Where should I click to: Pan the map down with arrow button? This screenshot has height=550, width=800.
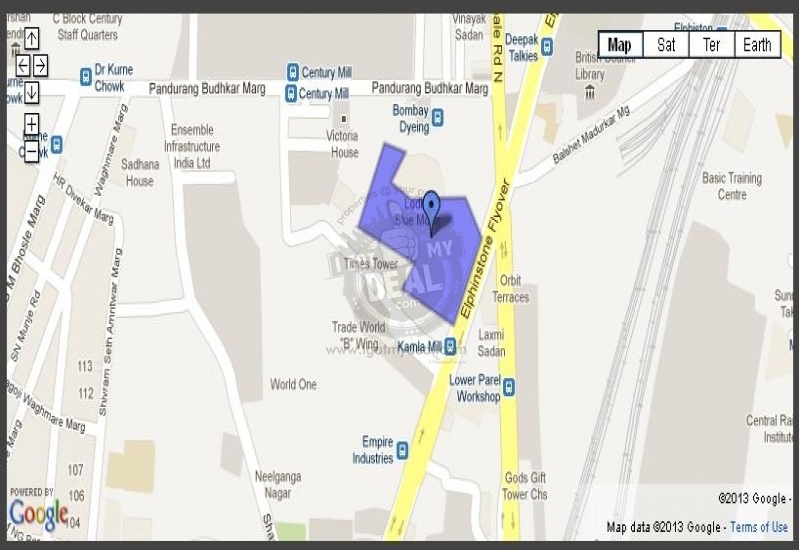point(32,92)
